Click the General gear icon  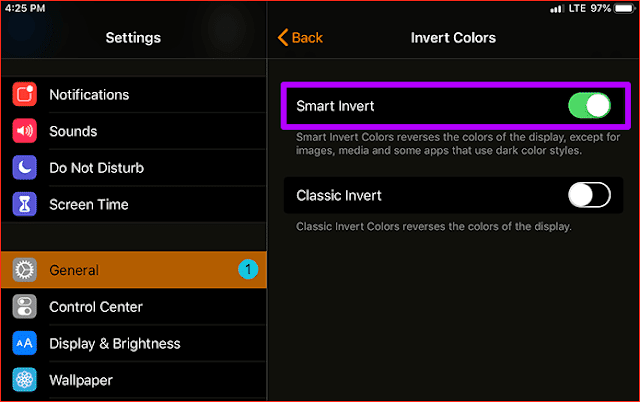pos(25,270)
